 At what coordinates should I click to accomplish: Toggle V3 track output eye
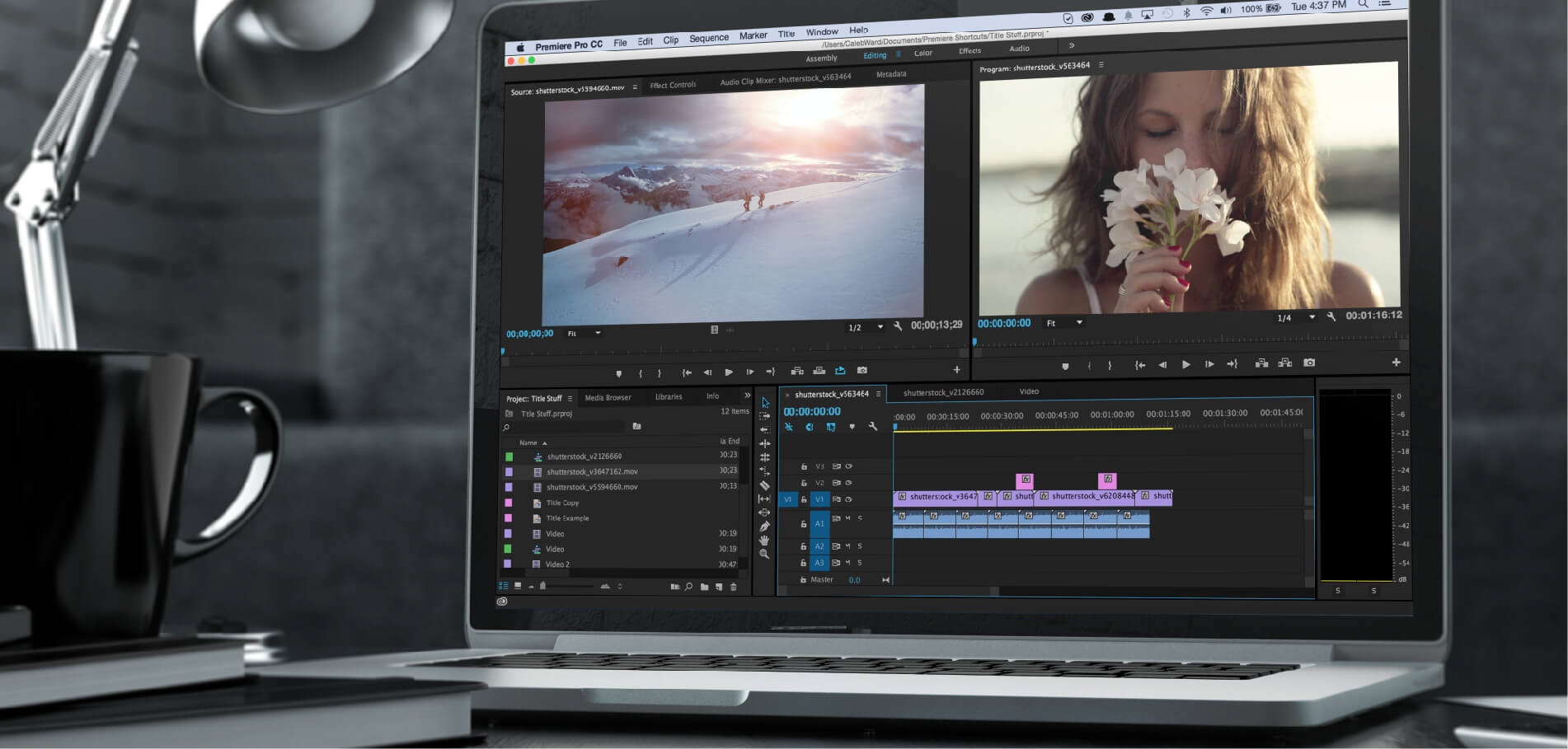(x=848, y=466)
